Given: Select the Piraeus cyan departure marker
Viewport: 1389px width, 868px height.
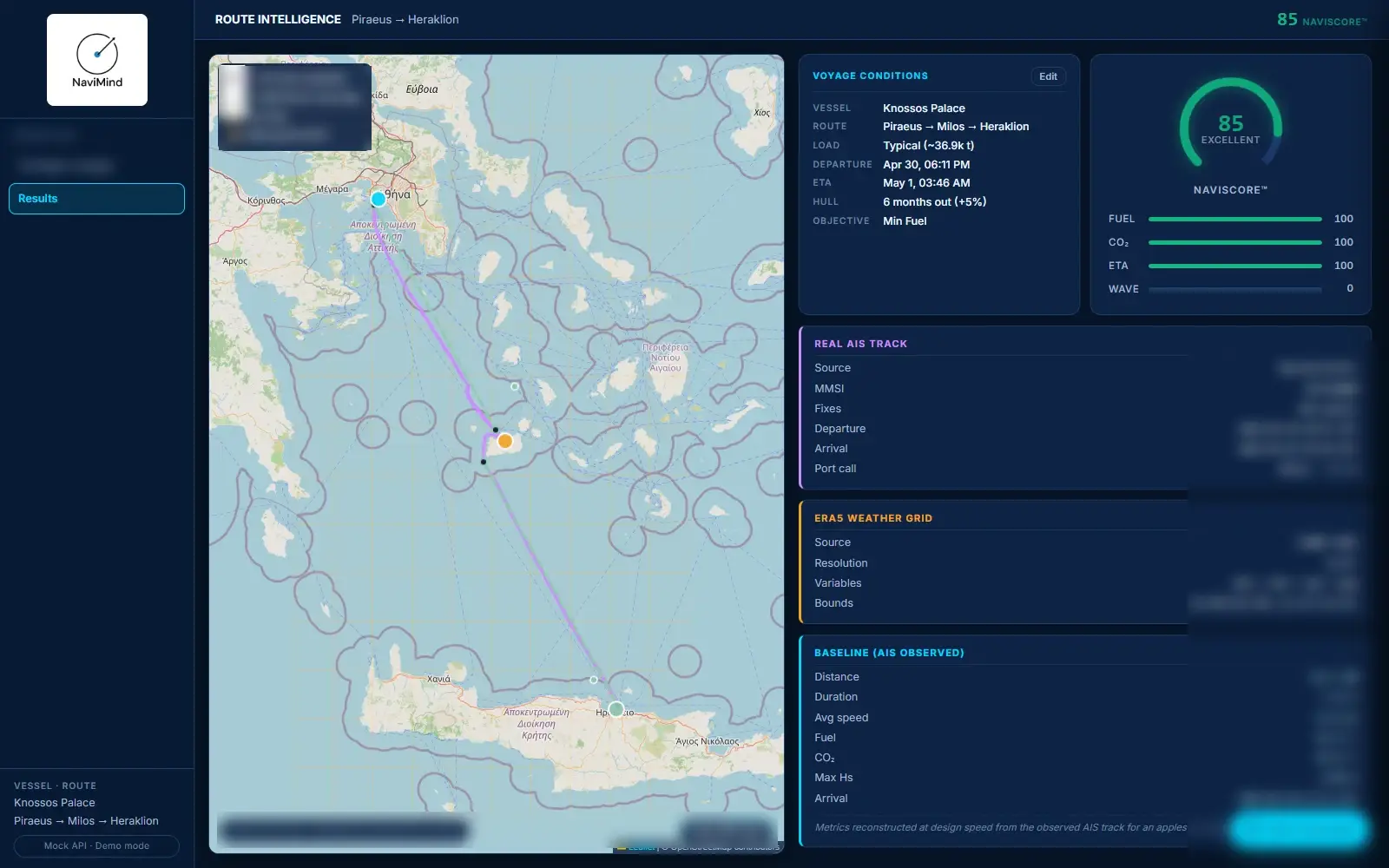Looking at the screenshot, I should click(x=379, y=200).
